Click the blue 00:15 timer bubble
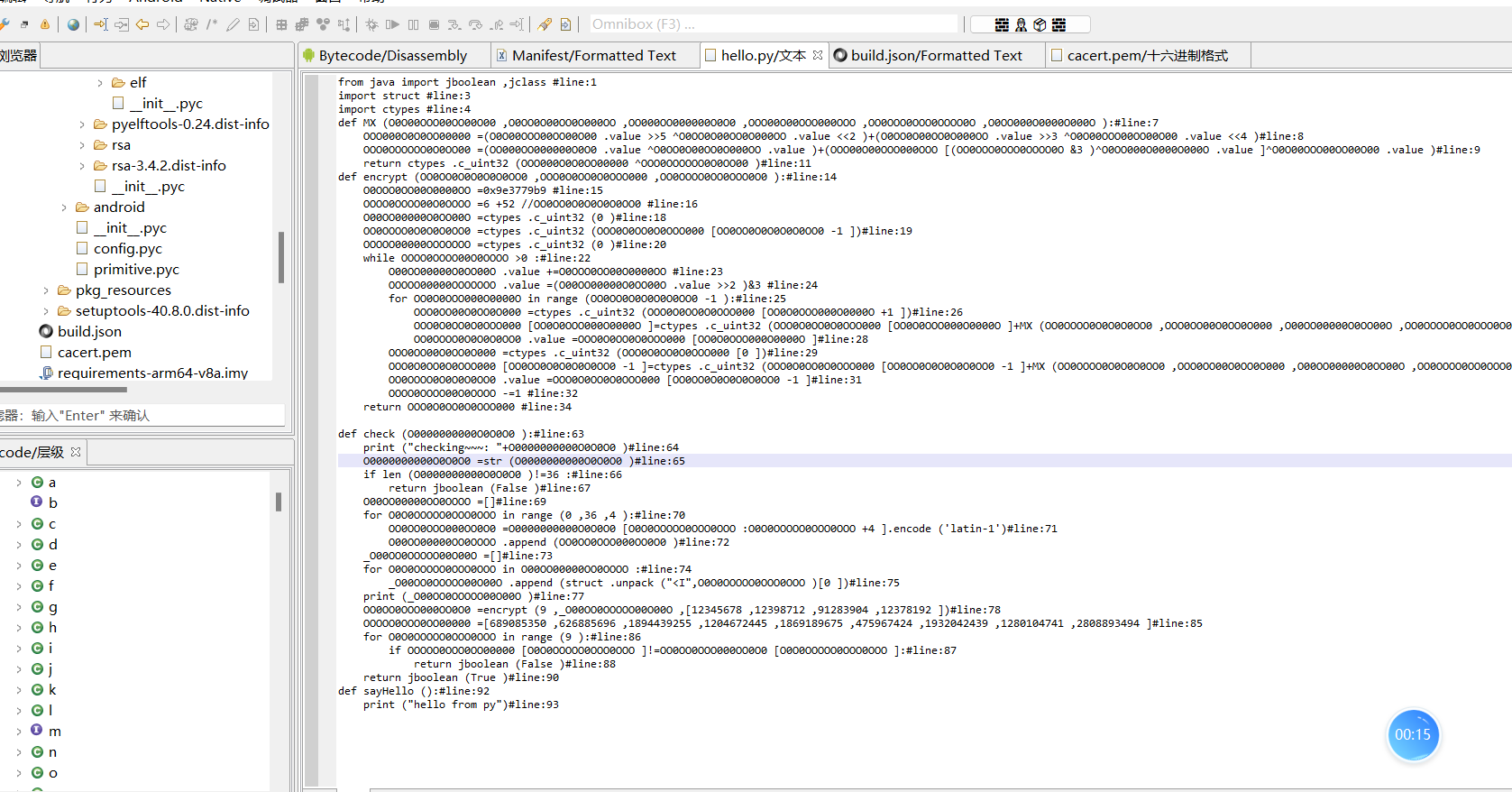 click(x=1413, y=735)
